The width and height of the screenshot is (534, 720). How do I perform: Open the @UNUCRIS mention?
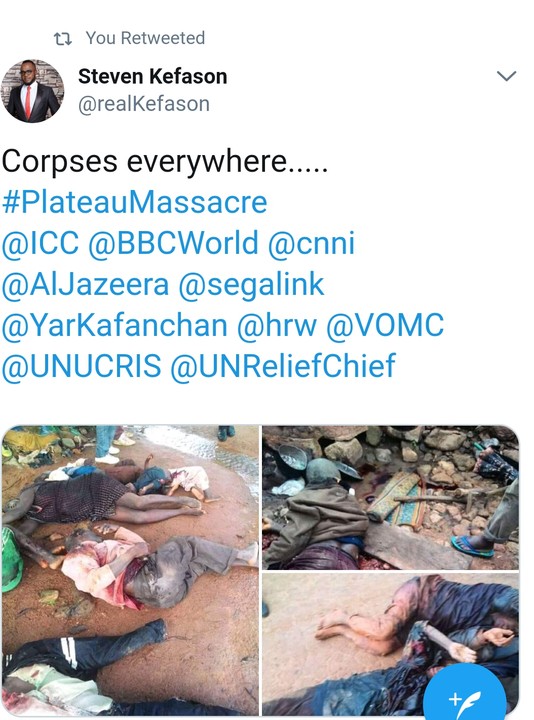(82, 366)
